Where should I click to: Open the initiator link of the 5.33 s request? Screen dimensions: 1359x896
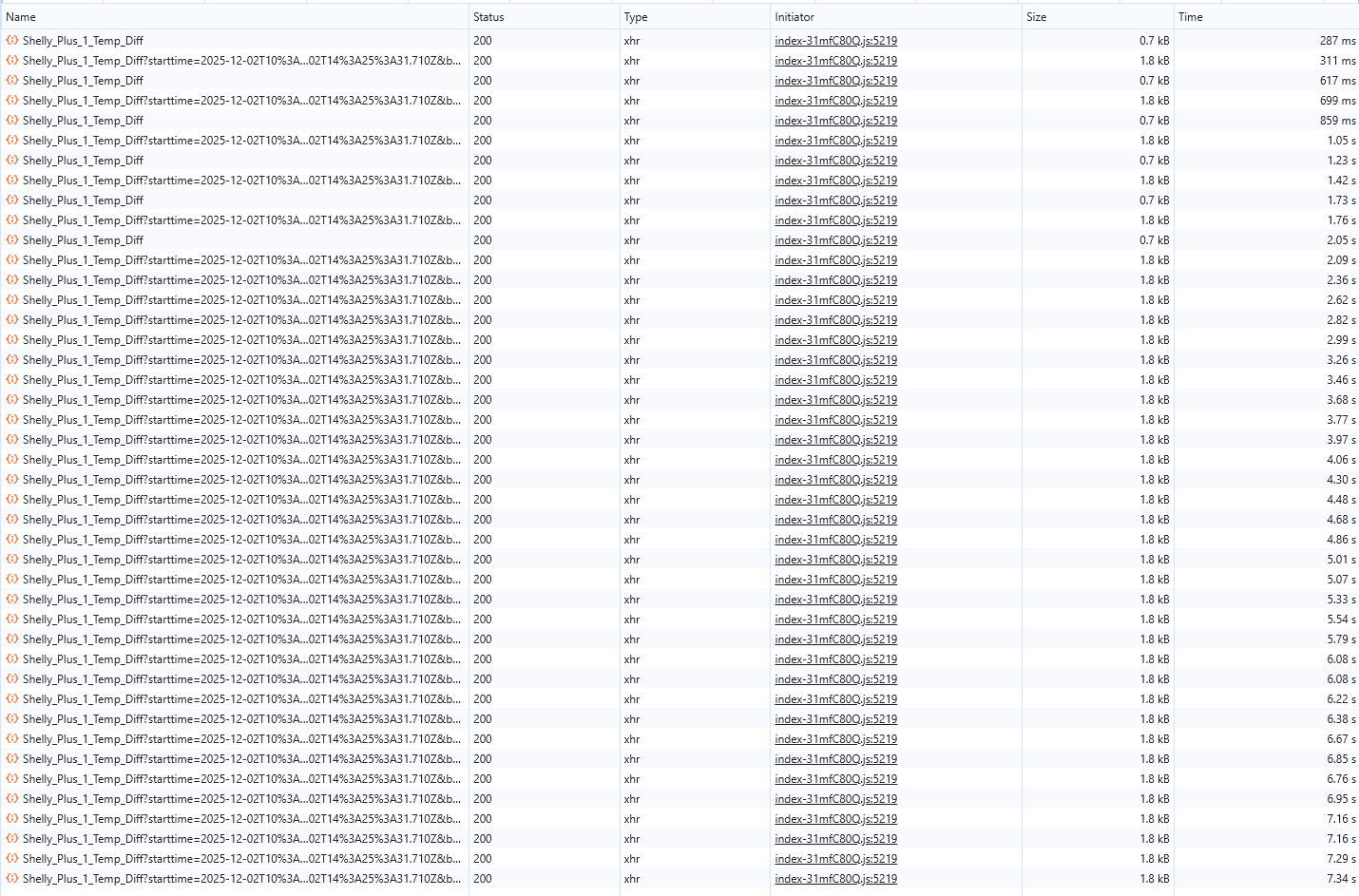click(835, 600)
